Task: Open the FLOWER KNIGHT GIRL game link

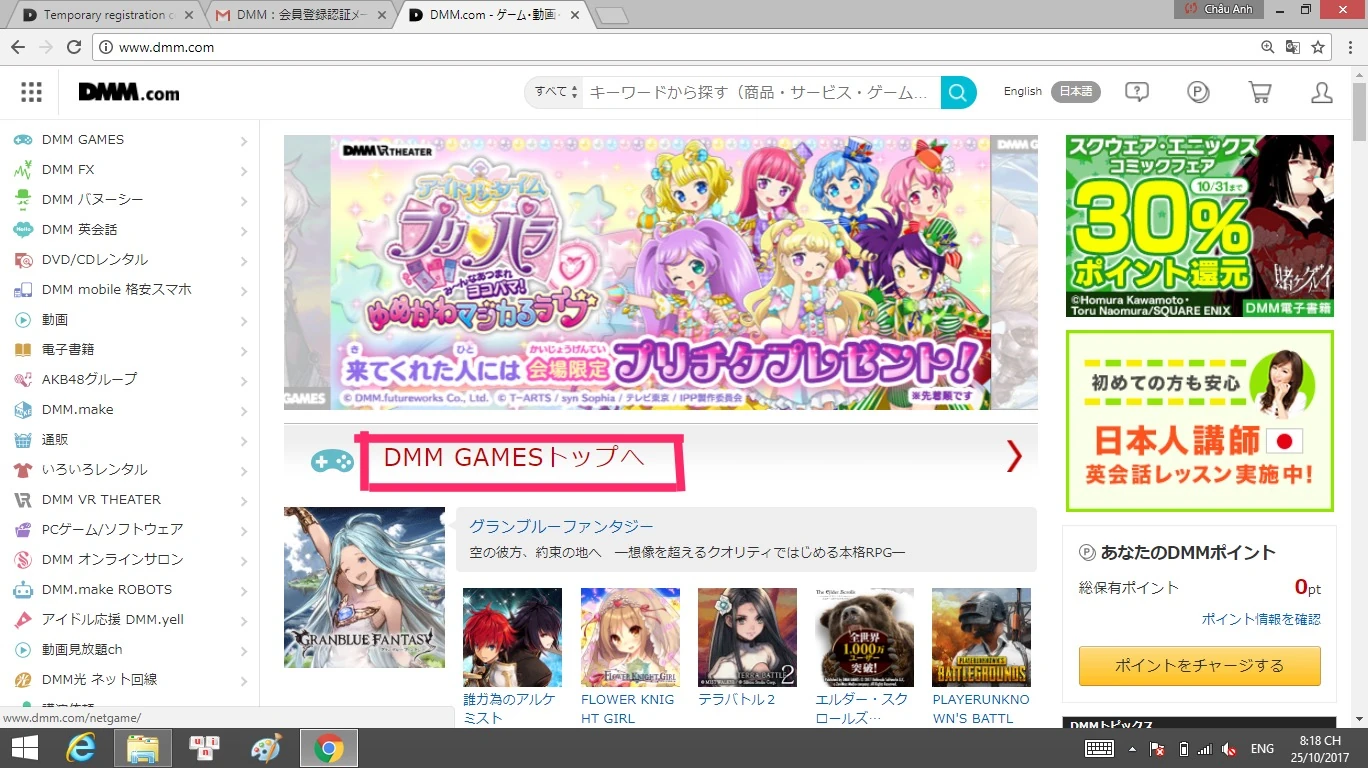Action: pos(630,708)
